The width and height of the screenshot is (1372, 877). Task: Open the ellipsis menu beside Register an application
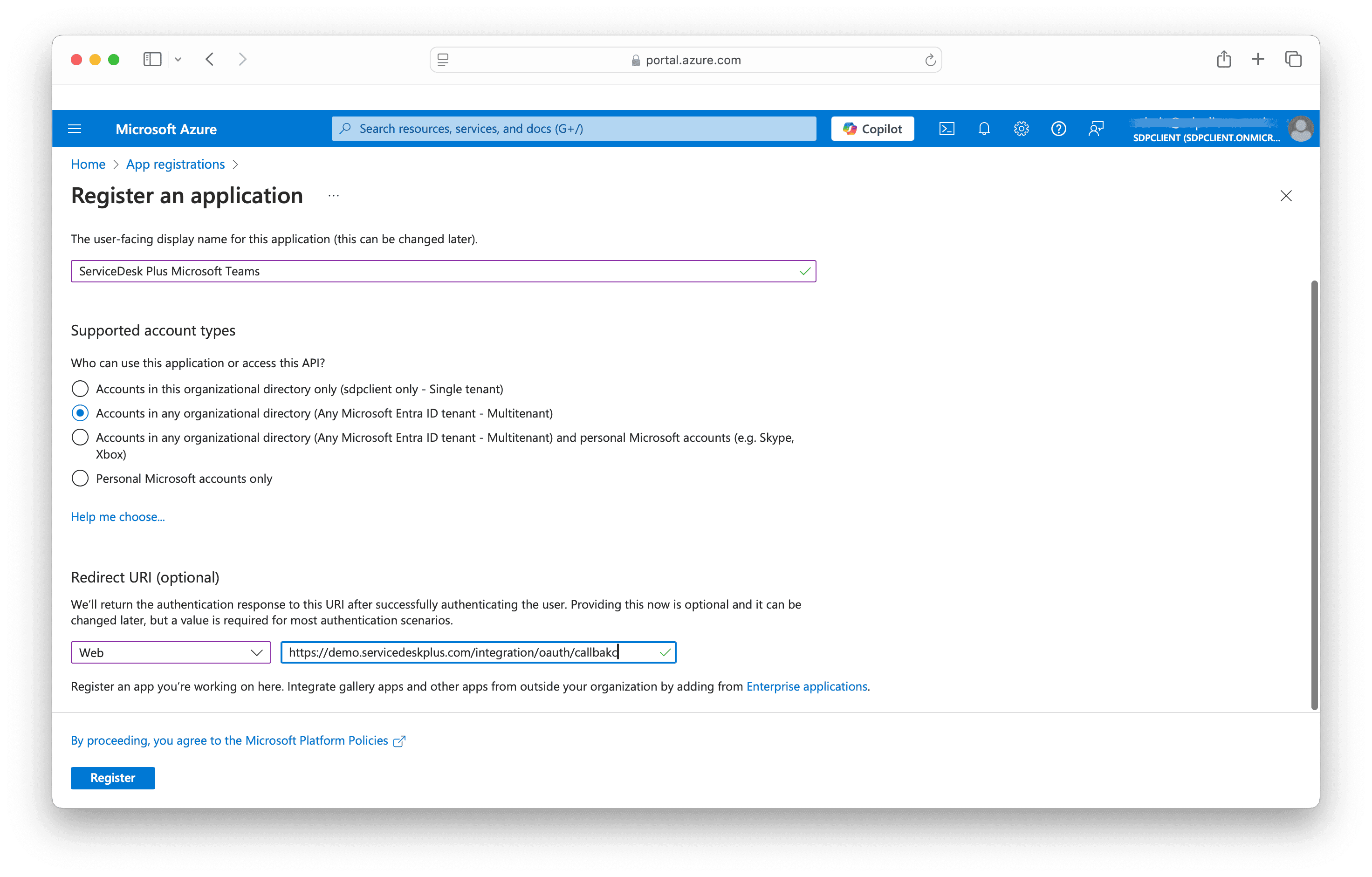[x=334, y=196]
